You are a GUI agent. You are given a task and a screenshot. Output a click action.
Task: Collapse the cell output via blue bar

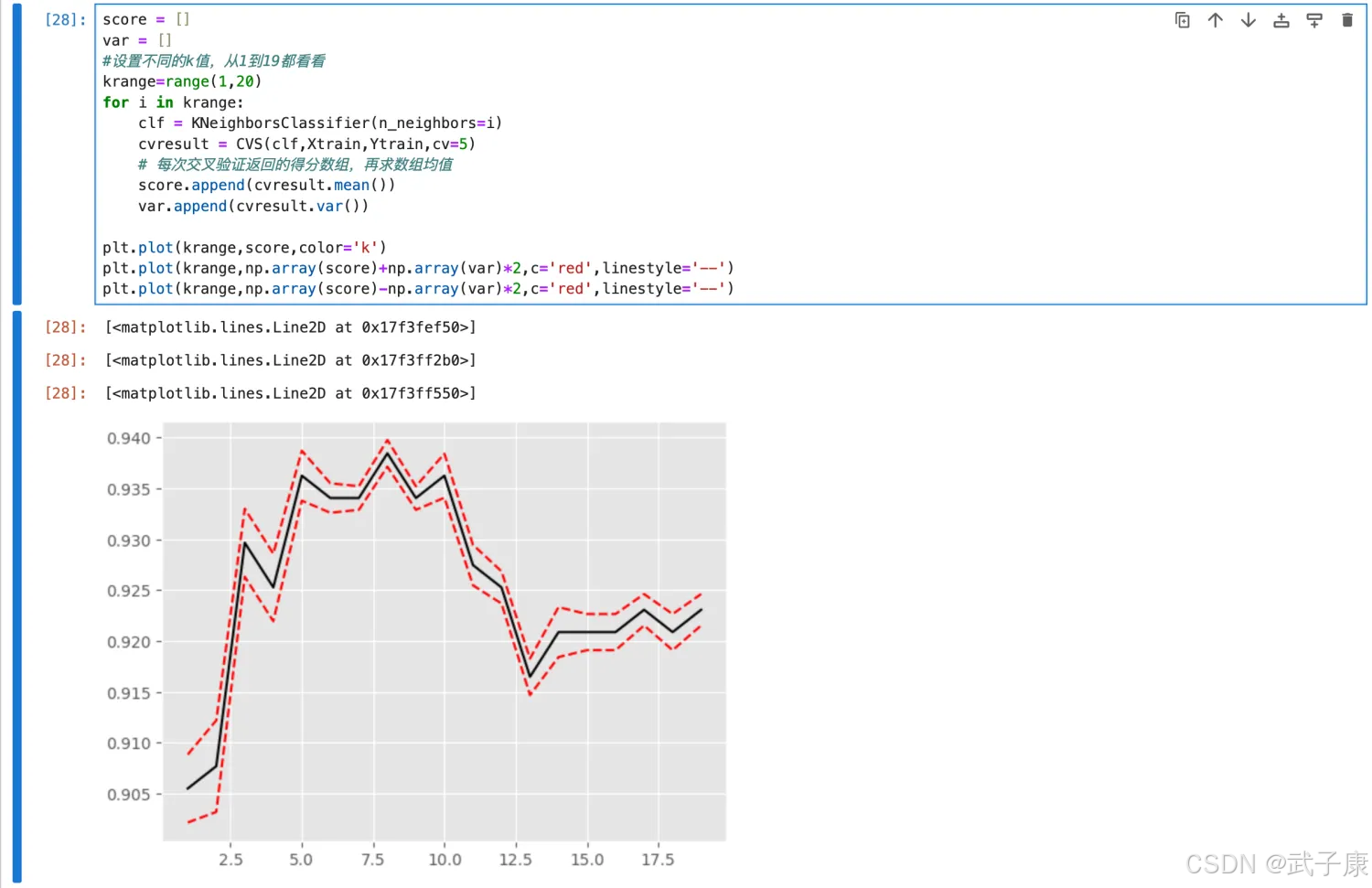coord(16,596)
